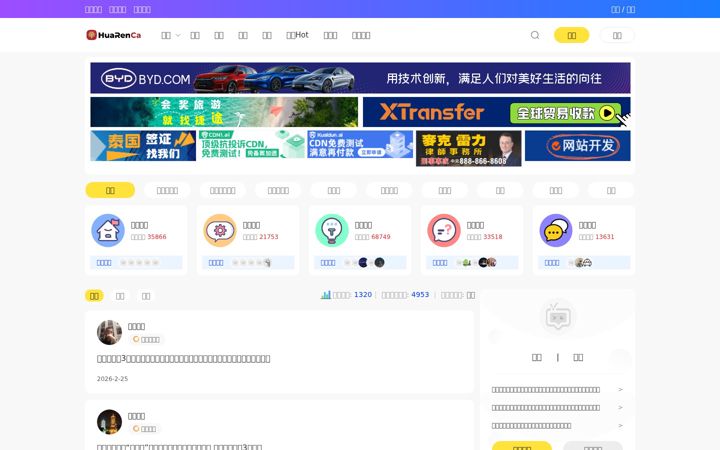The width and height of the screenshot is (720, 450).
Task: Open the Thailand visa banner ad
Action: pyautogui.click(x=143, y=146)
